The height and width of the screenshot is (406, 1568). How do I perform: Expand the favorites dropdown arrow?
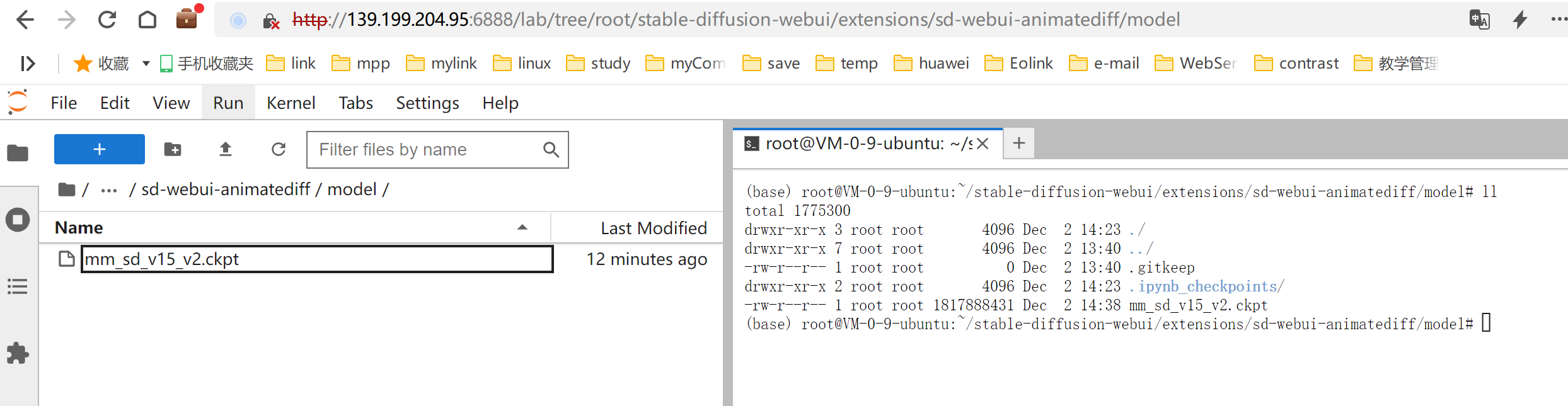(x=146, y=64)
